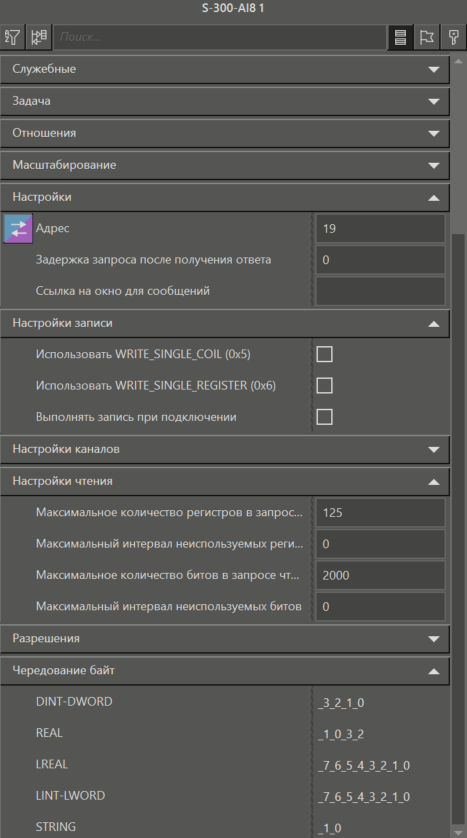Image resolution: width=467 pixels, height=838 pixels.
Task: Expand the Масштабирование section
Action: point(224,165)
